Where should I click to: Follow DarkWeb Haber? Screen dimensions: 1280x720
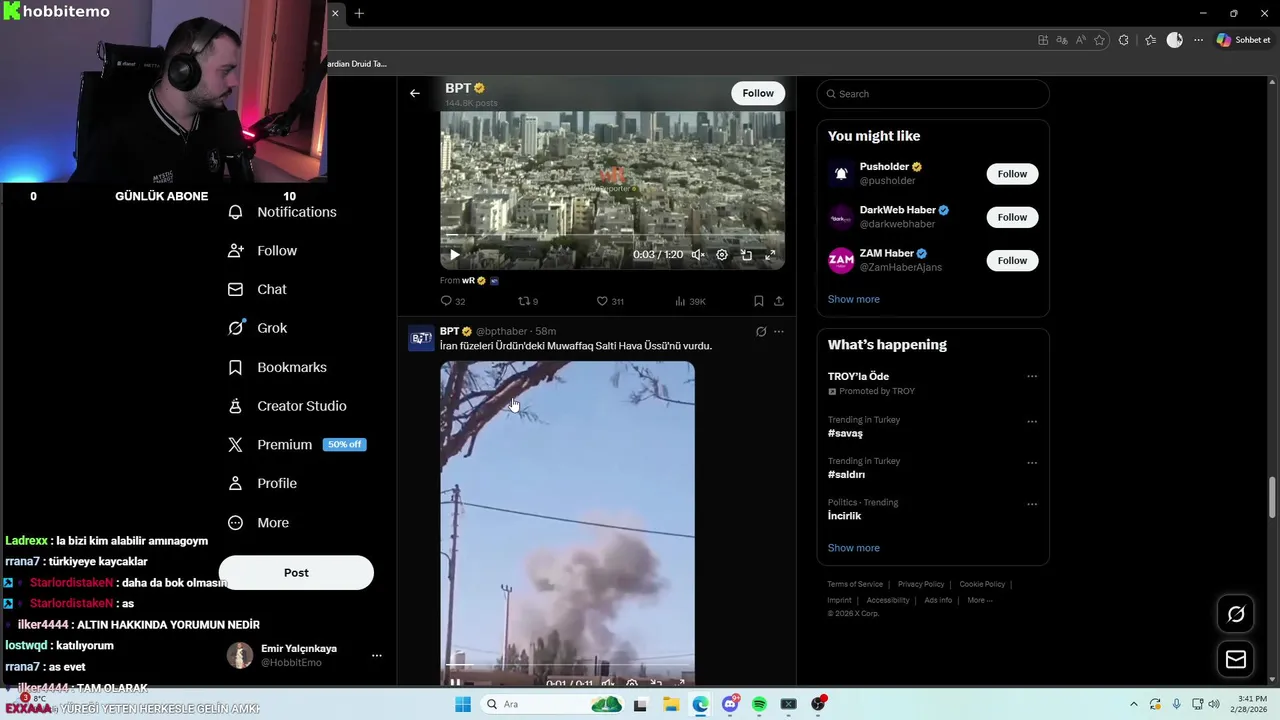pyautogui.click(x=1012, y=217)
